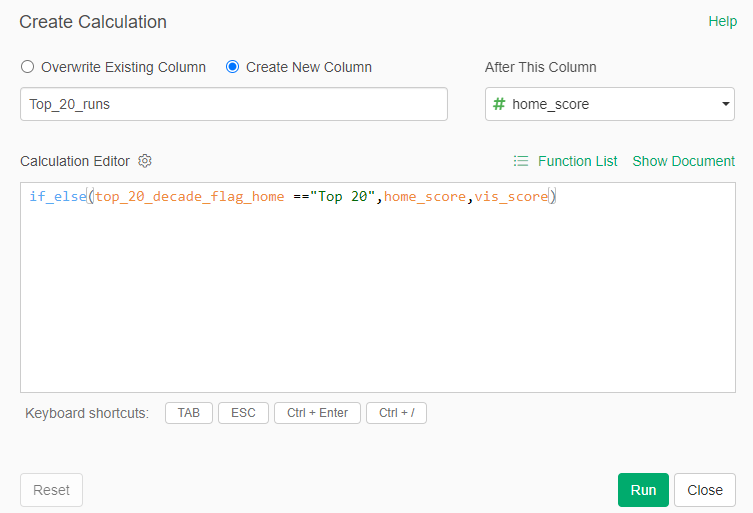Select the Overwrite Existing Column option

(x=28, y=67)
